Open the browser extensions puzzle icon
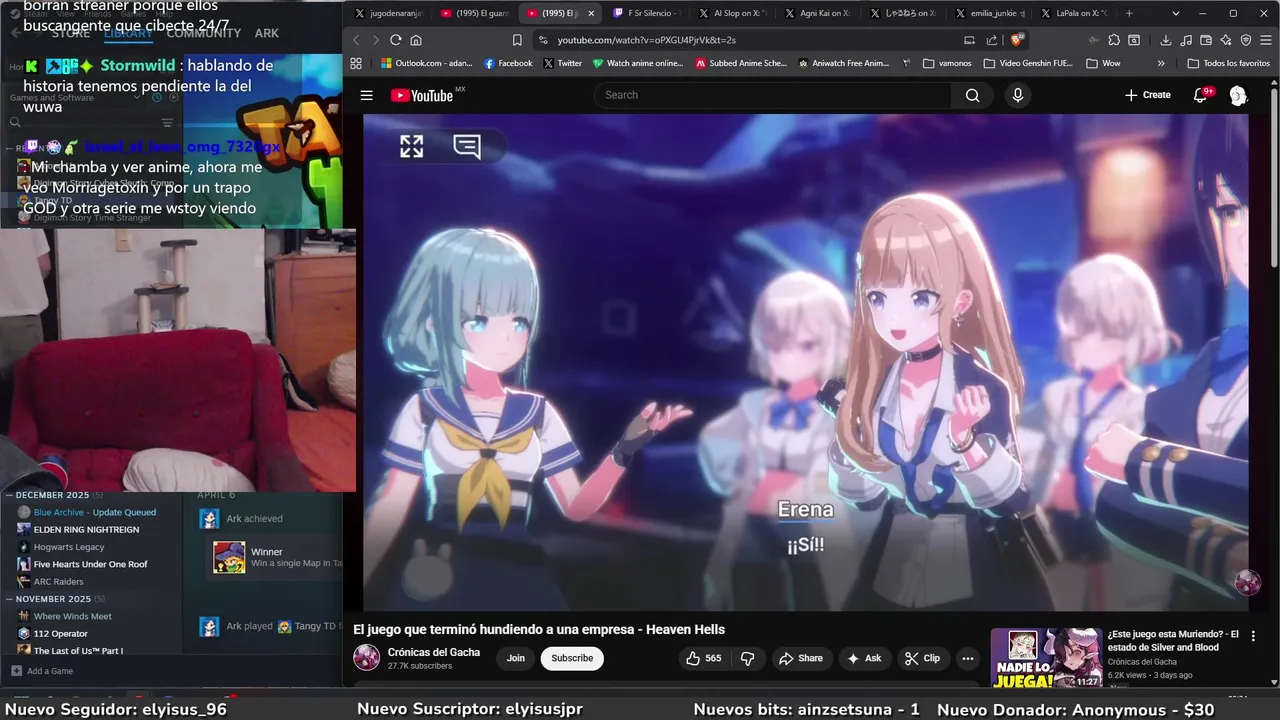This screenshot has width=1280, height=720. [x=1114, y=40]
